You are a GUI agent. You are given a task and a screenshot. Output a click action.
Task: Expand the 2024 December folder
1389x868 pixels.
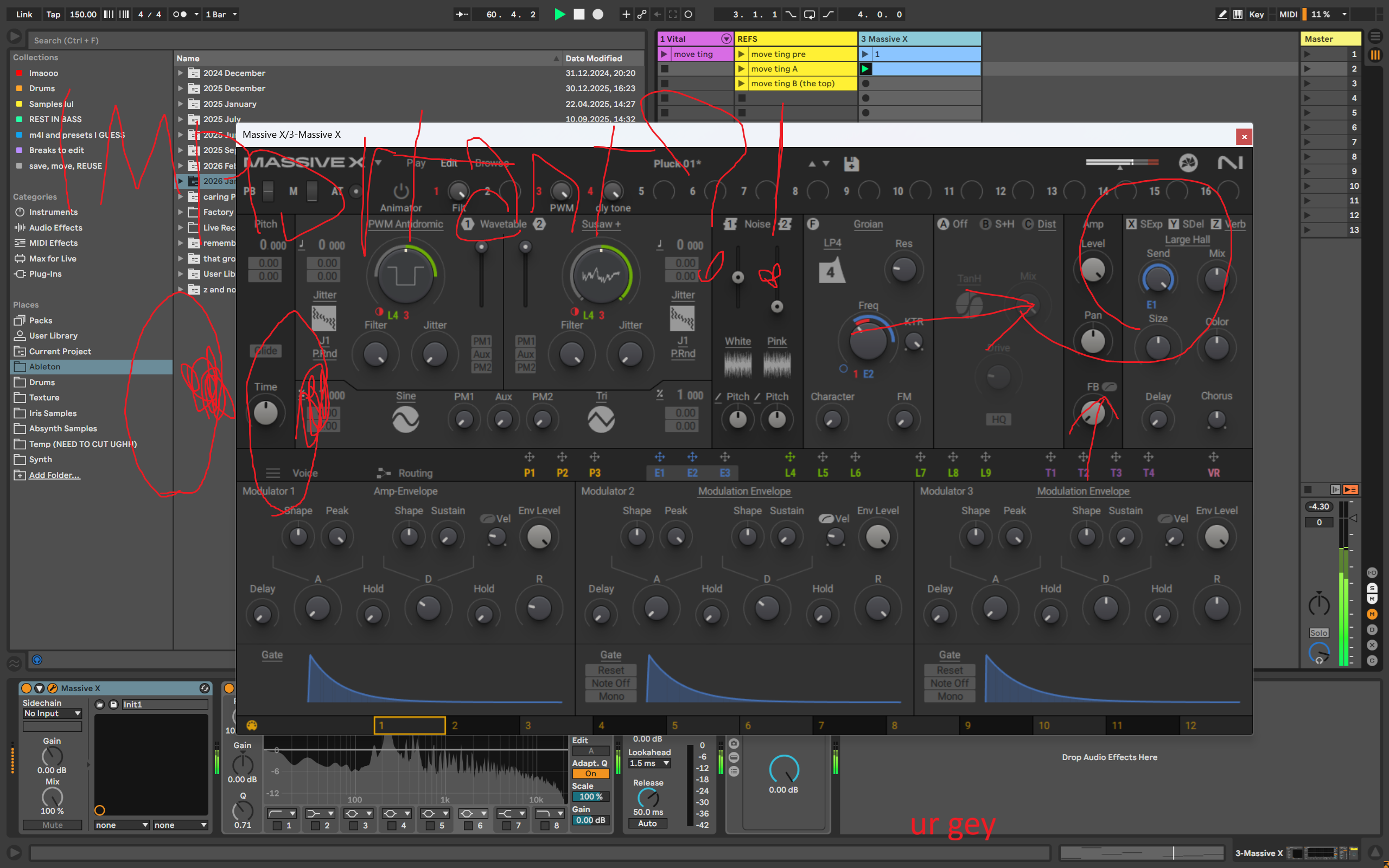click(x=180, y=73)
